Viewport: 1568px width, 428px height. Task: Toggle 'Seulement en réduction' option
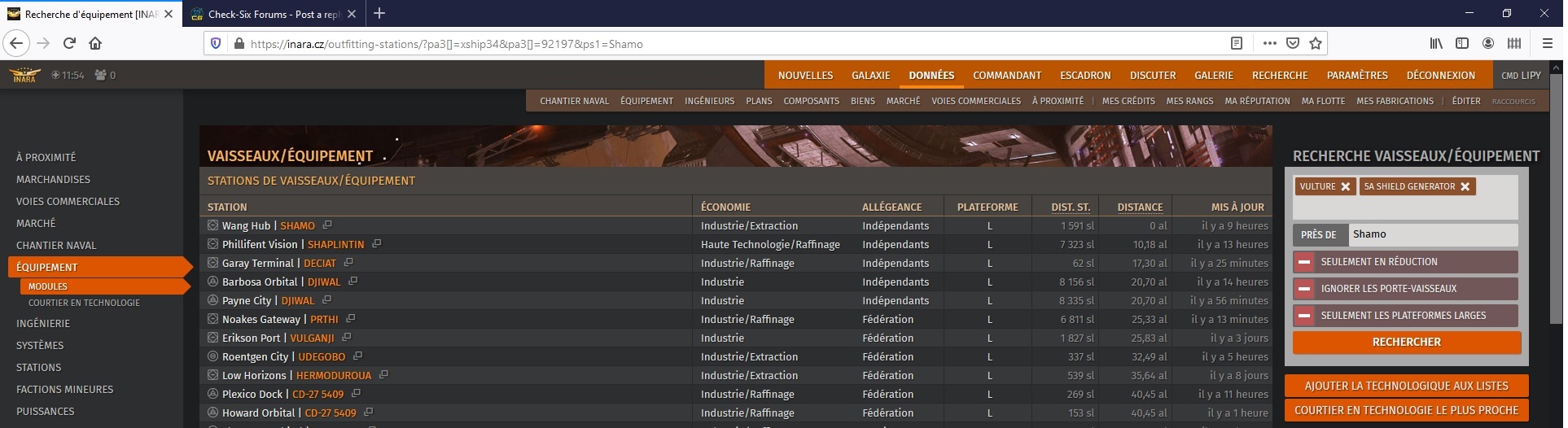tap(1304, 262)
